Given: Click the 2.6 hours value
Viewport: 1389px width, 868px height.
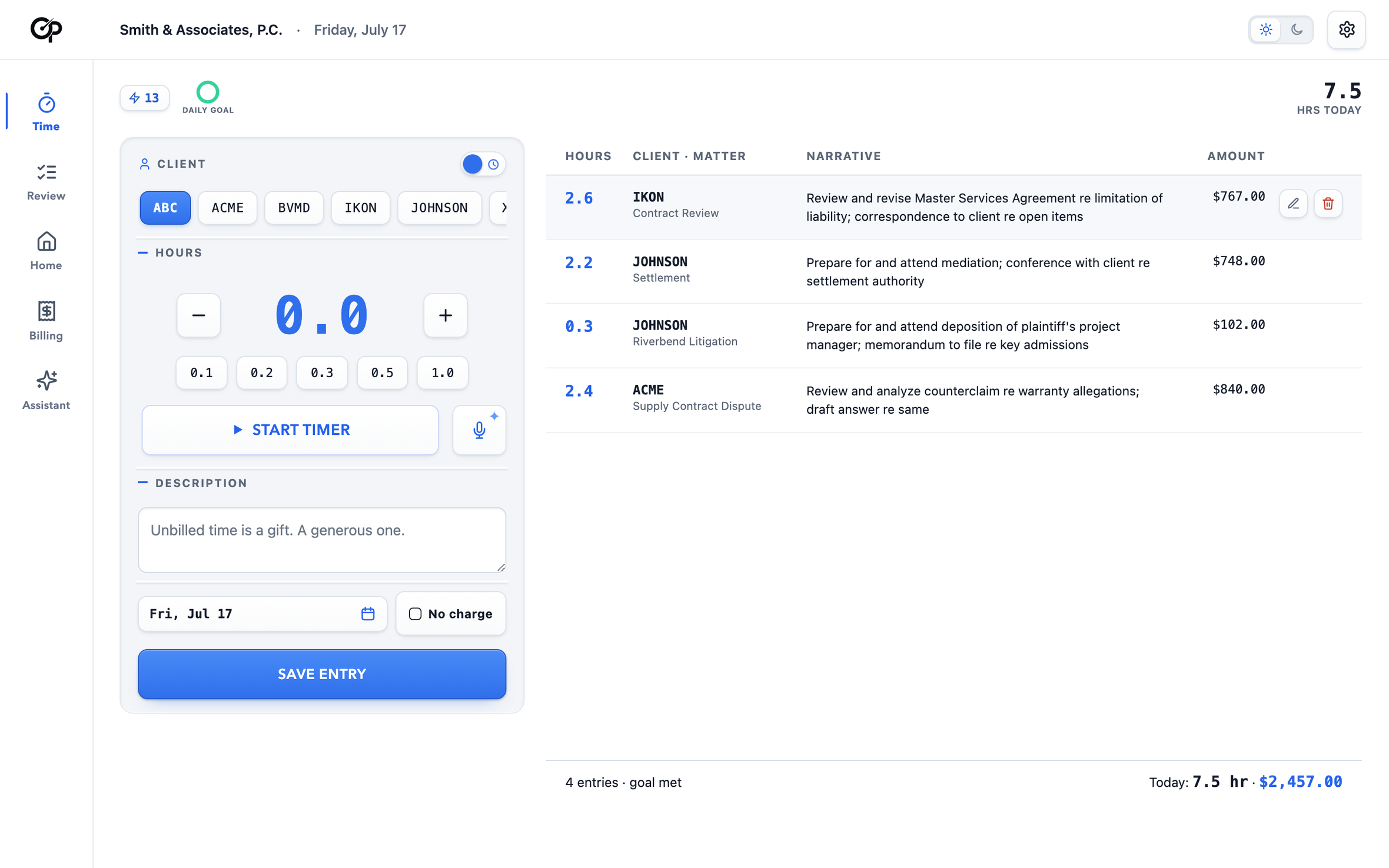Looking at the screenshot, I should click(x=579, y=198).
